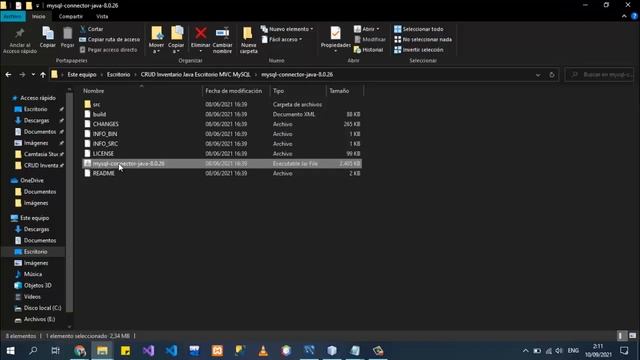Screen dimensions: 640x360
Task: Switch to details view icon in status bar
Action: click(621, 336)
